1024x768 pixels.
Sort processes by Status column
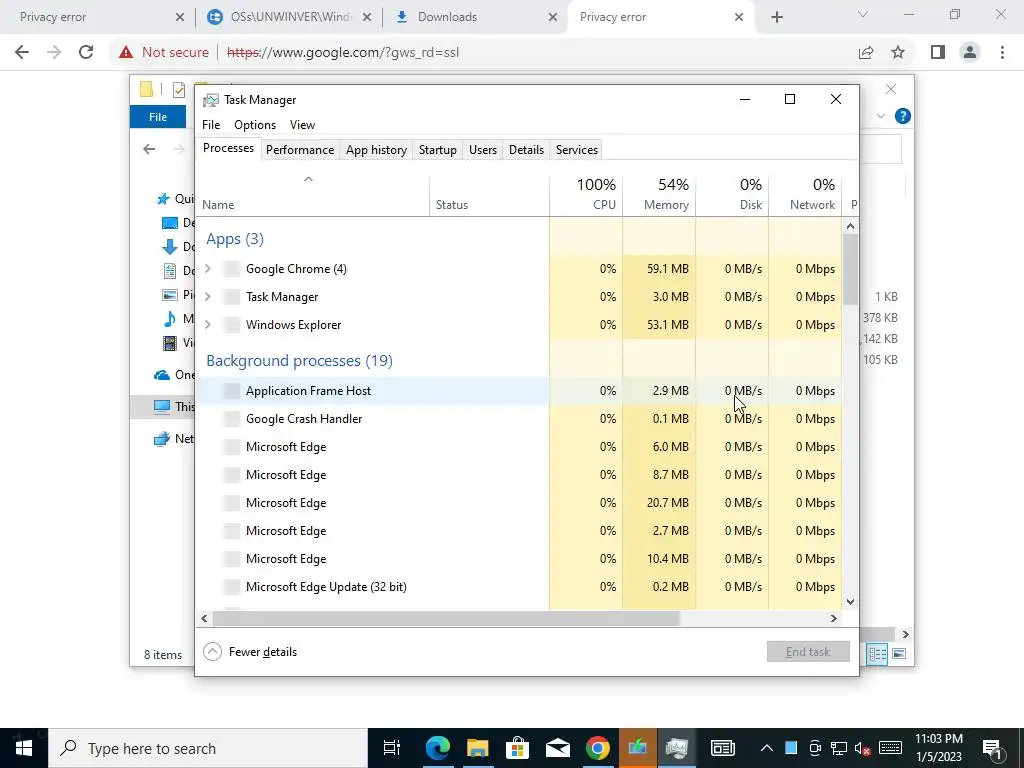(489, 195)
